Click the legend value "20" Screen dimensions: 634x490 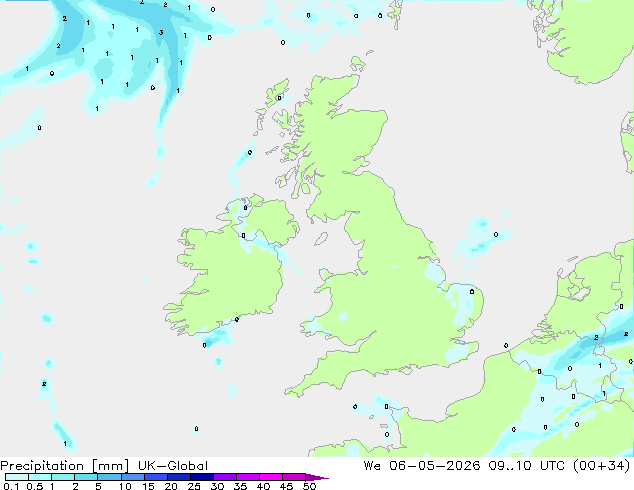pyautogui.click(x=171, y=486)
